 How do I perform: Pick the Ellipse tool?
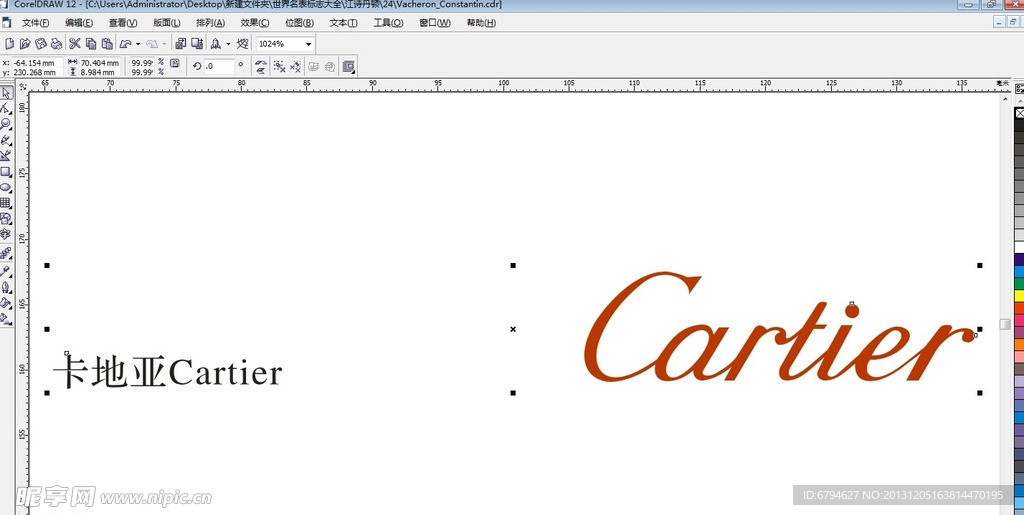point(6,187)
